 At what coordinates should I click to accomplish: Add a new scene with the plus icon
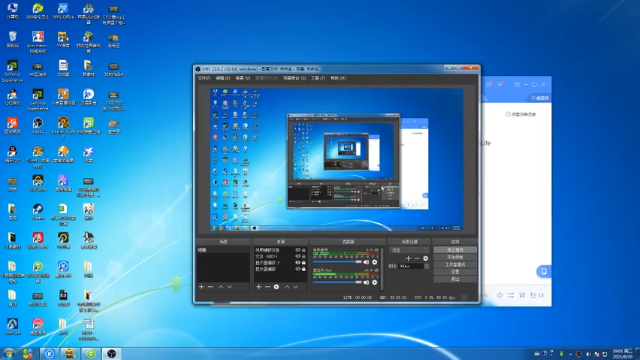click(201, 287)
